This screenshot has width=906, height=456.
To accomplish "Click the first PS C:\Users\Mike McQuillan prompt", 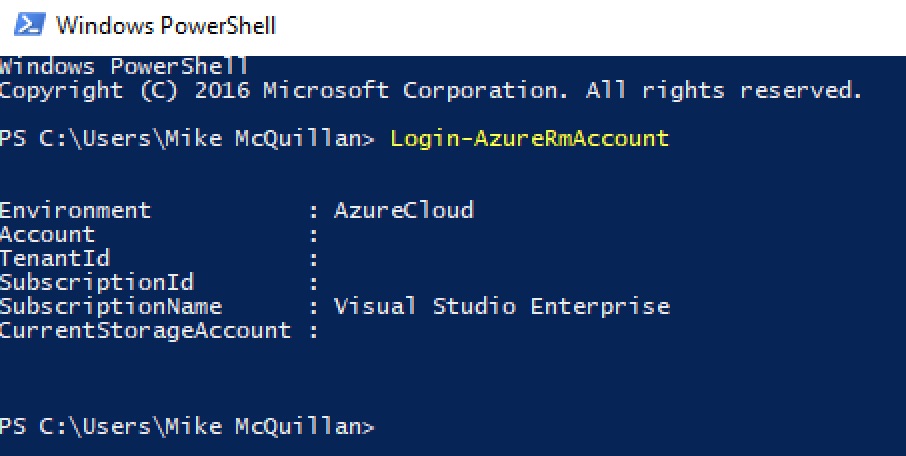I will [187, 138].
